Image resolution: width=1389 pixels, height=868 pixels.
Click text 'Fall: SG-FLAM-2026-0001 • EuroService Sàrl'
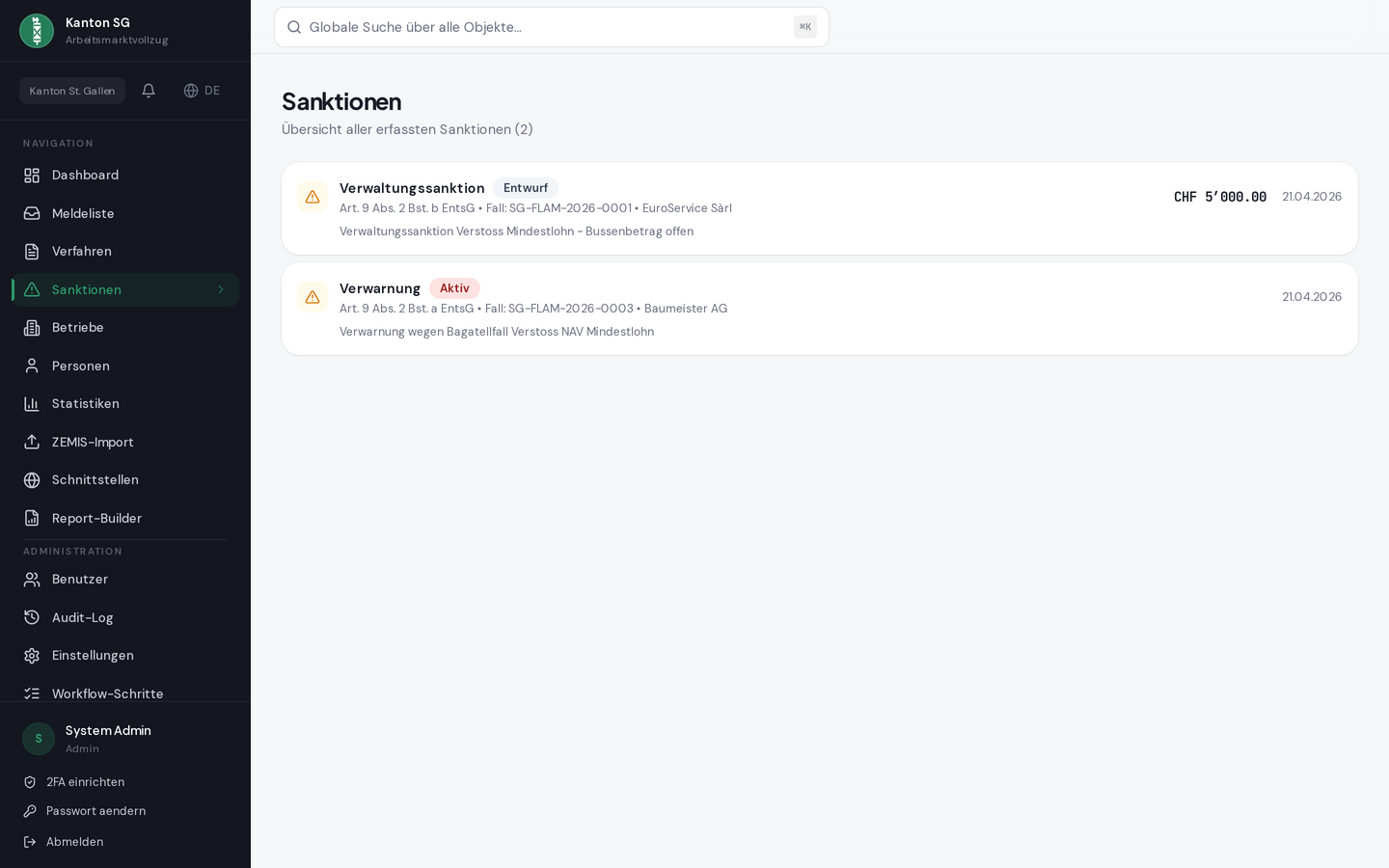tap(609, 208)
